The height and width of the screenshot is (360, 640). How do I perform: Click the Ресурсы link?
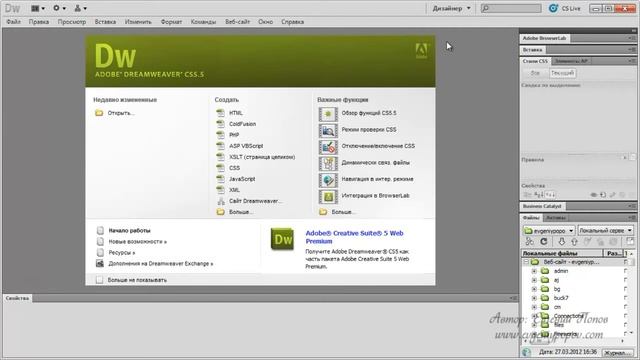(x=122, y=253)
